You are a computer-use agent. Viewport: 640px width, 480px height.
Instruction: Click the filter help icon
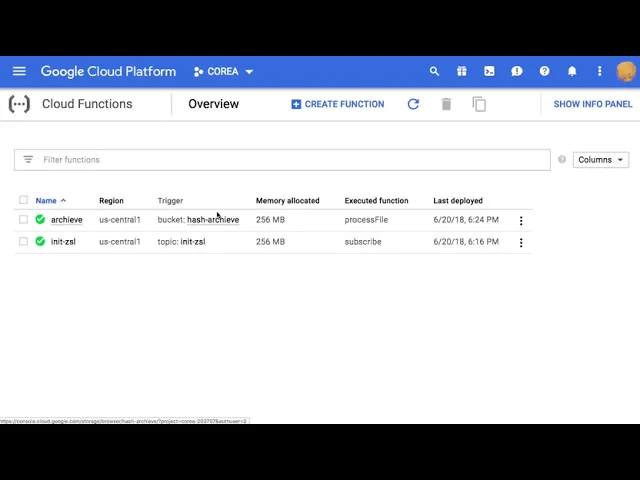[x=562, y=160]
